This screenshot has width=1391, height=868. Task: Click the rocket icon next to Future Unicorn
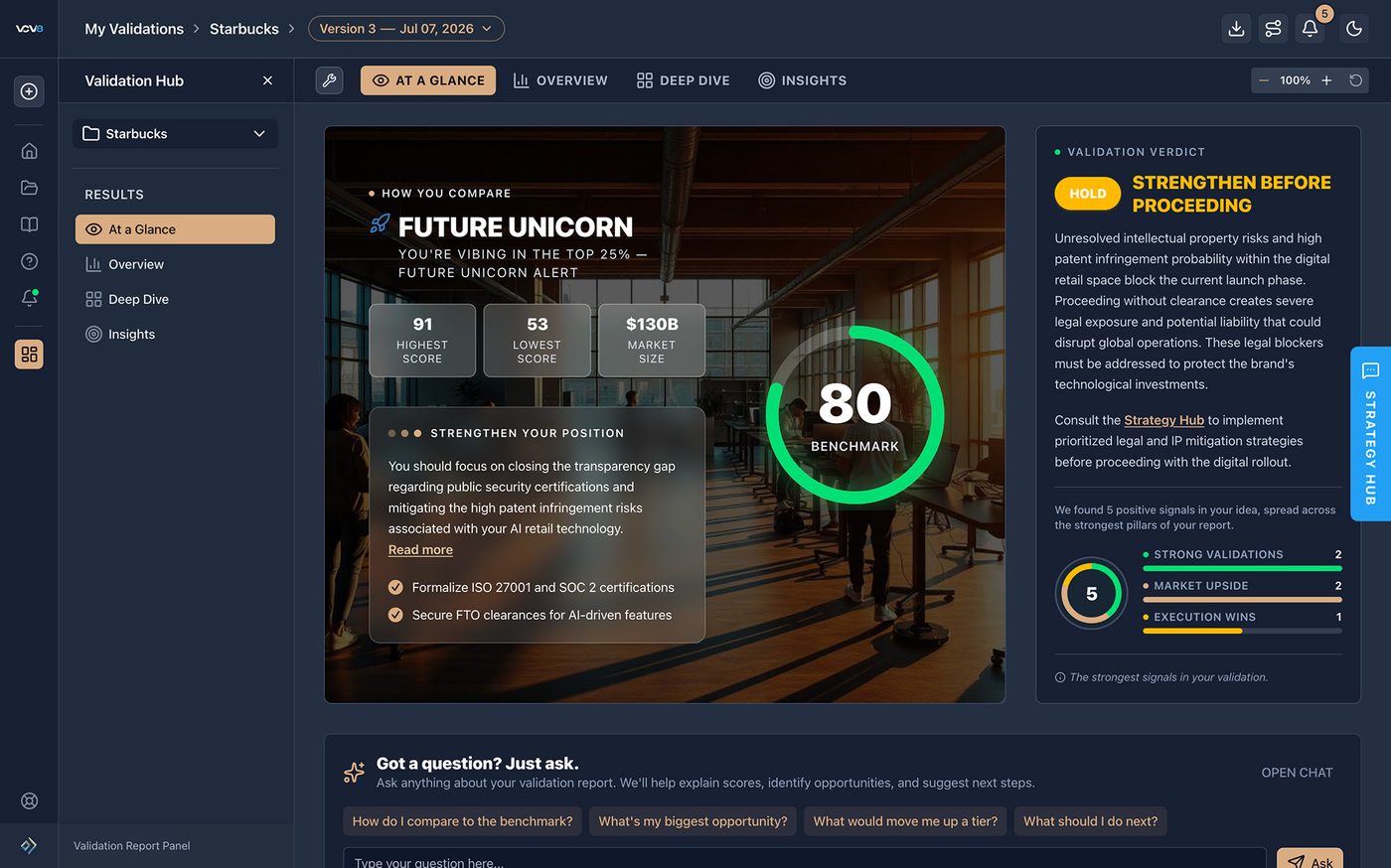click(380, 224)
